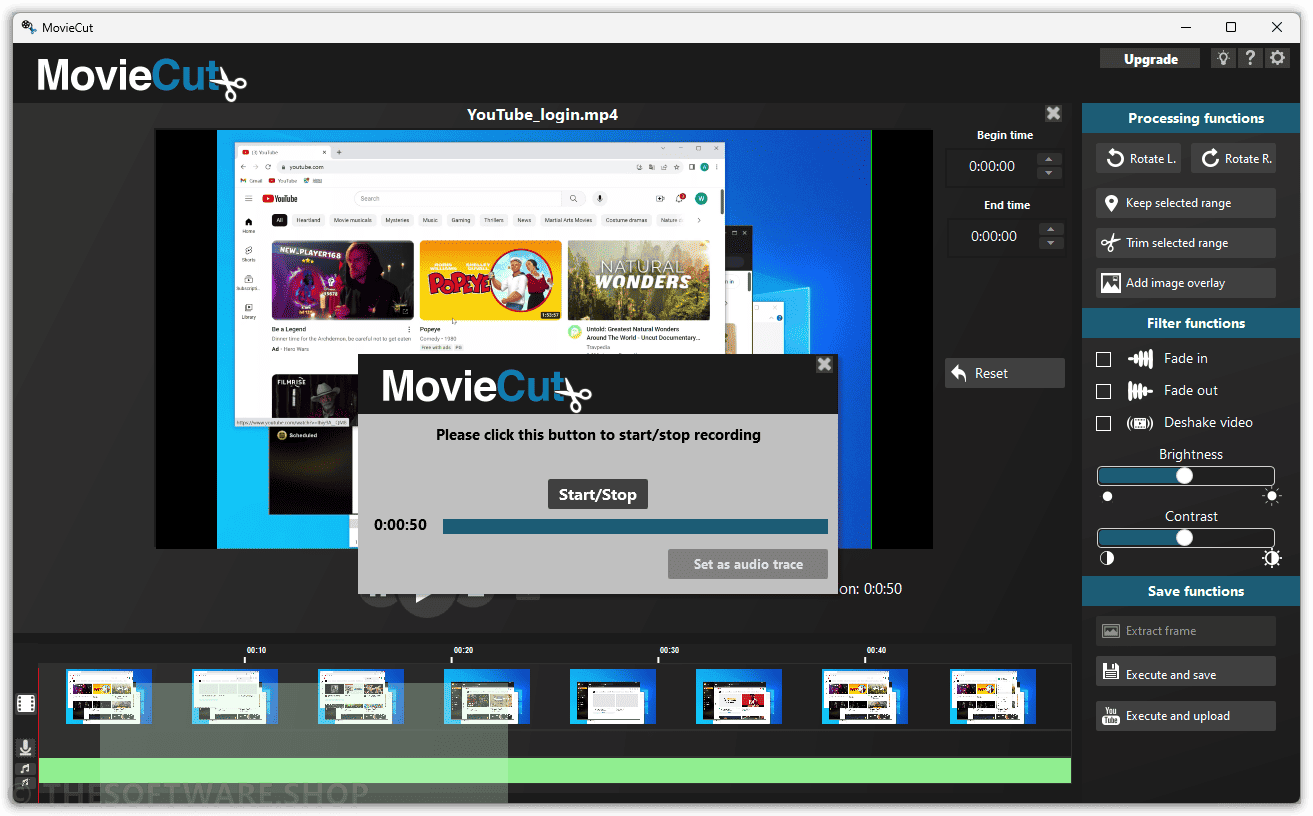Click the 00:10 timeline marker

pyautogui.click(x=256, y=650)
